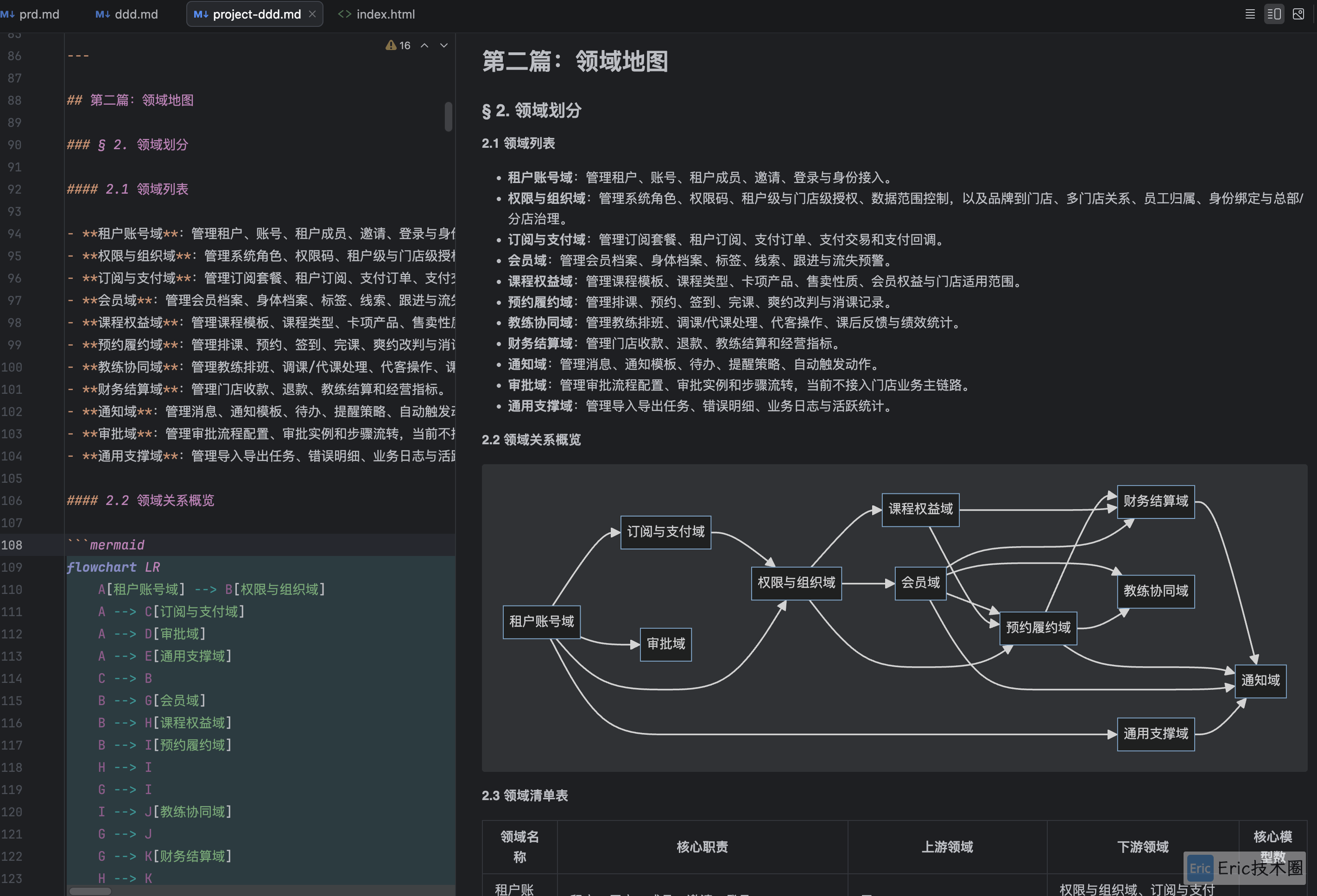Click the 审批域 node in the diagram

(x=666, y=644)
